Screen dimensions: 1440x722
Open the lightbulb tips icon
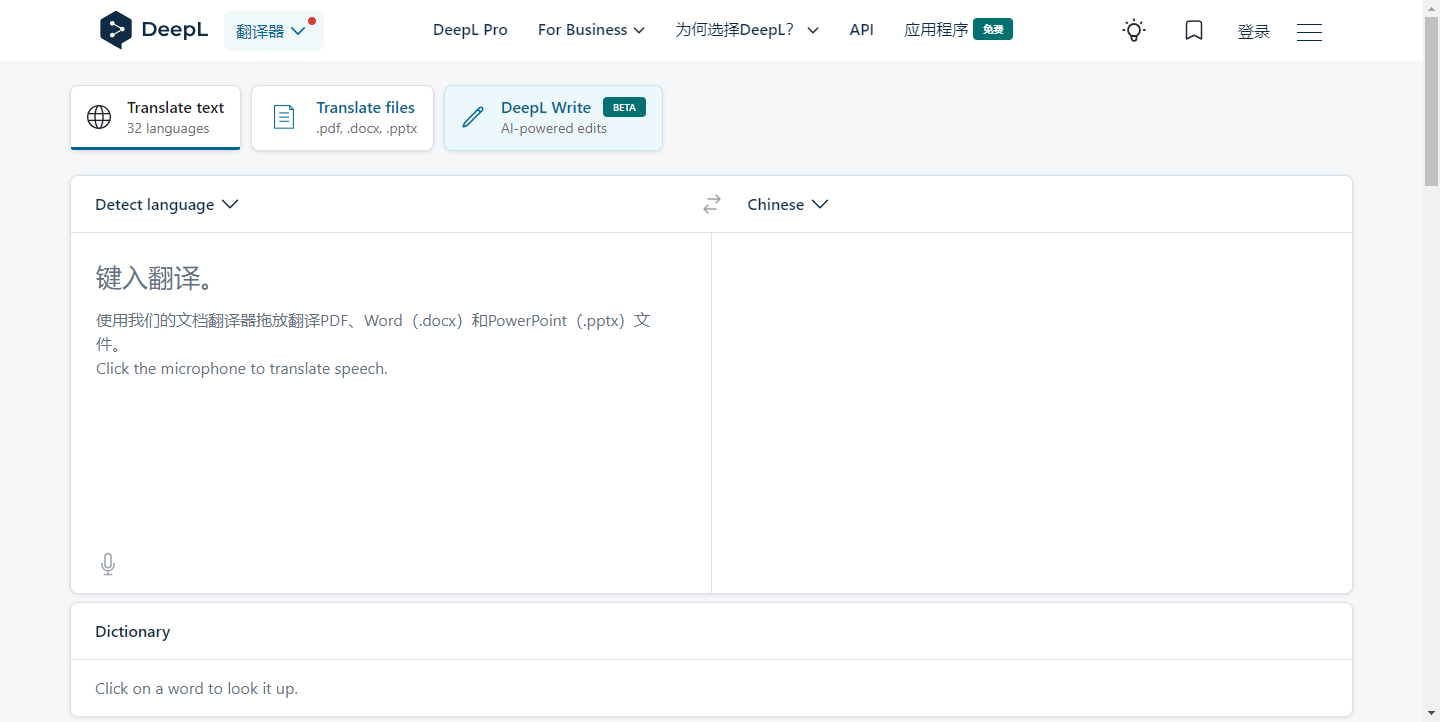pos(1133,31)
